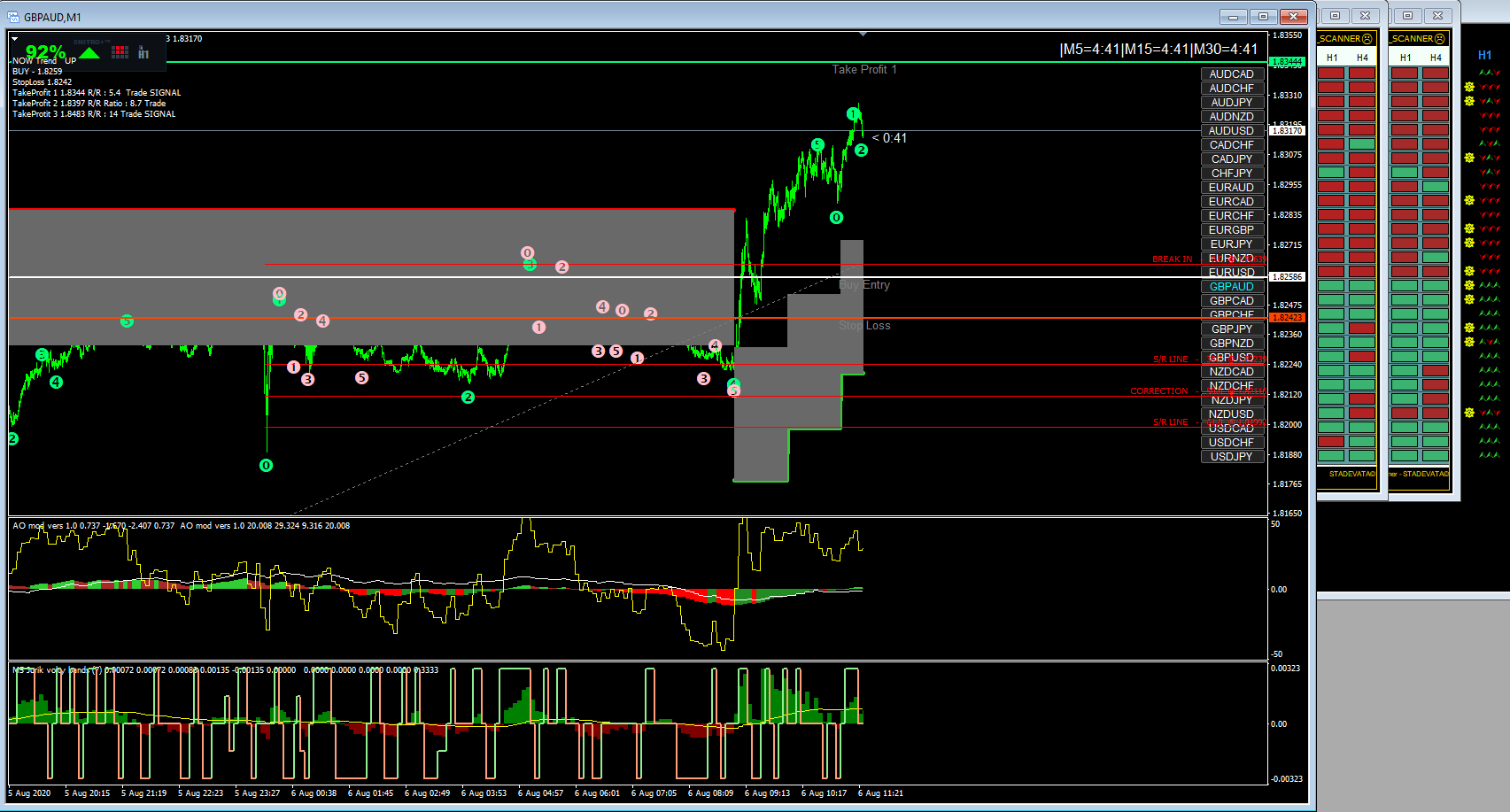1510x812 pixels.
Task: Click the green up-trend triangle icon
Action: pos(89,53)
